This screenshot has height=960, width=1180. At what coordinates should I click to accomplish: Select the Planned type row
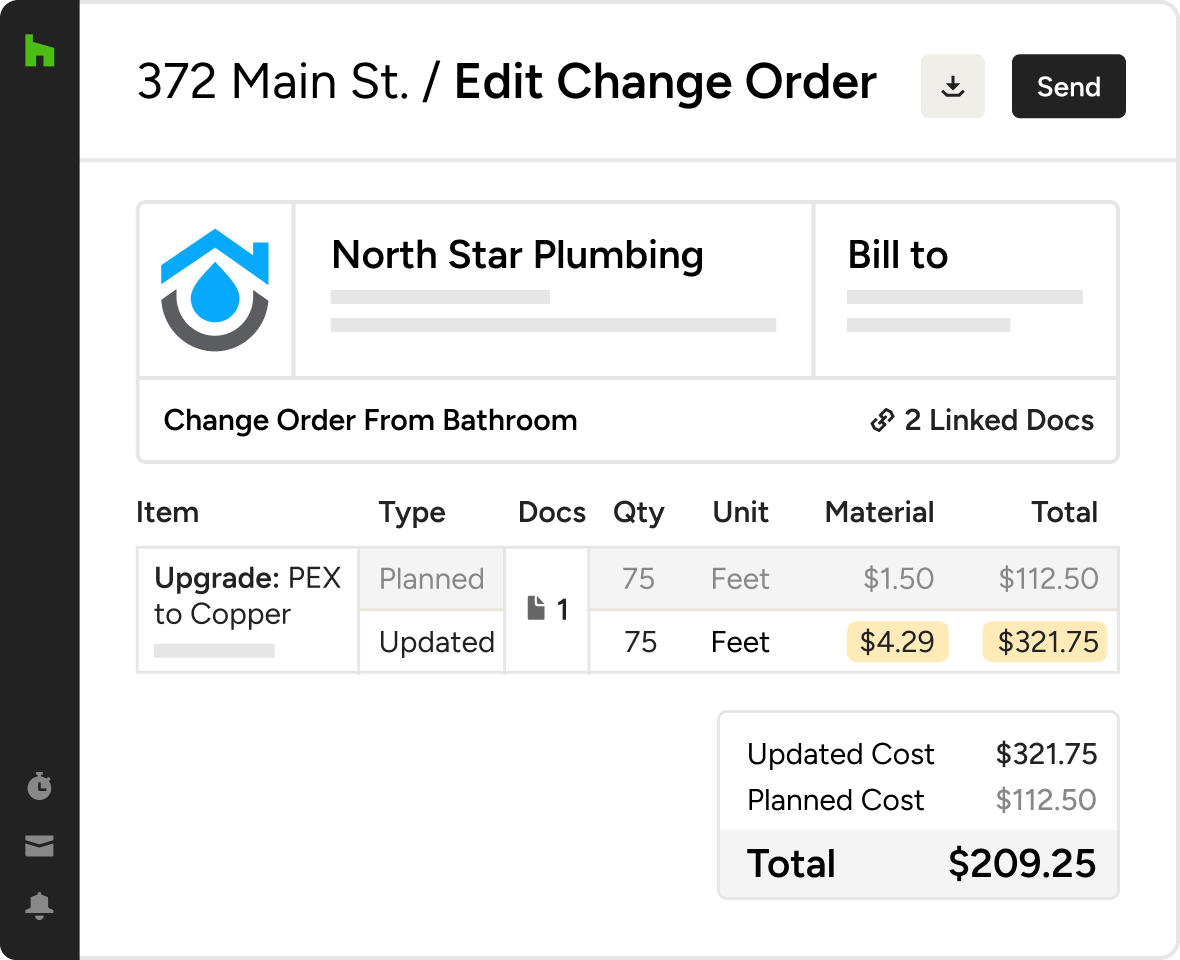click(431, 579)
